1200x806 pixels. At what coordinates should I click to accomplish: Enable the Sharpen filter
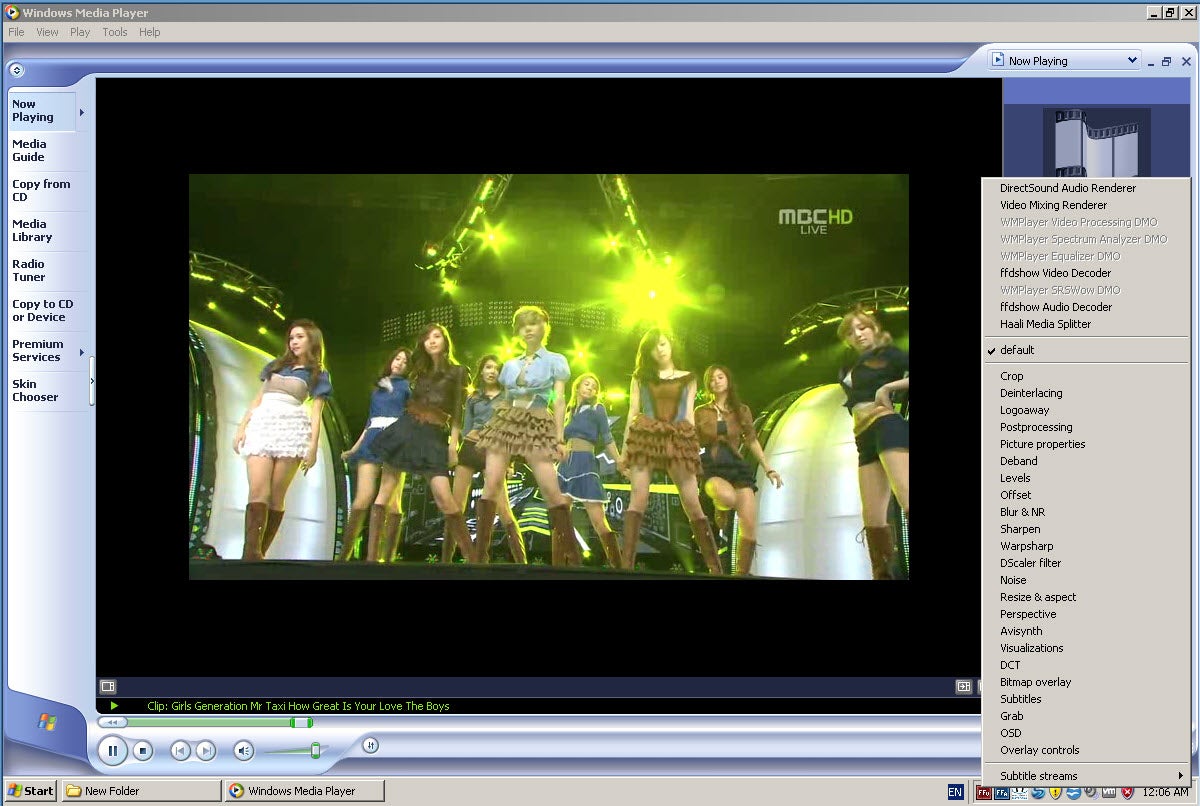click(1086, 529)
